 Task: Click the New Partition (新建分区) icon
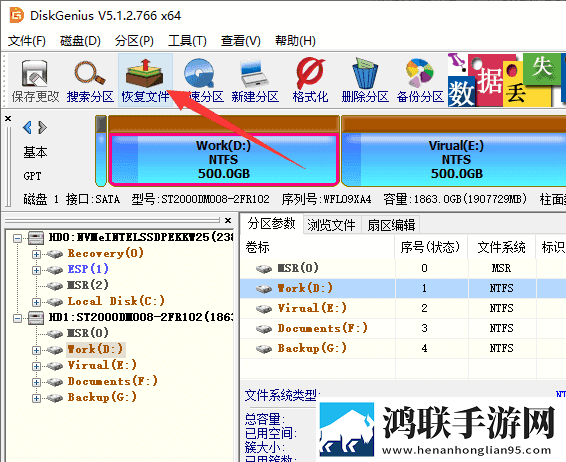coord(255,80)
